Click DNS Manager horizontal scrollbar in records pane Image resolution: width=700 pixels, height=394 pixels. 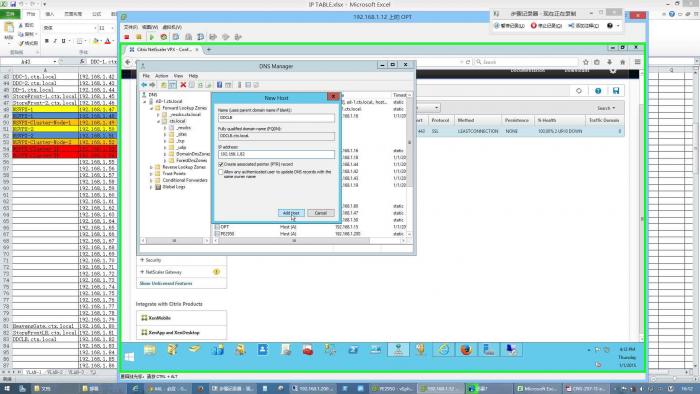[293, 241]
